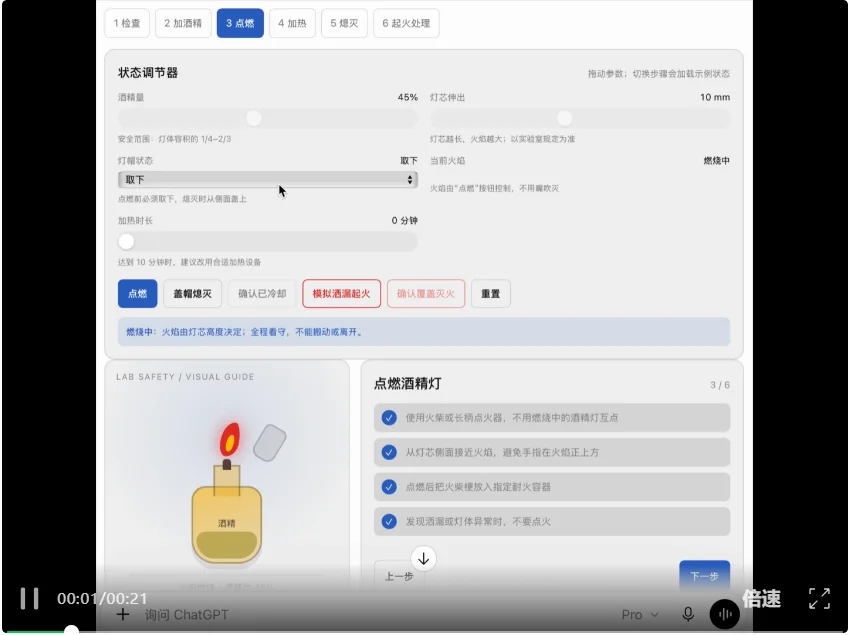The width and height of the screenshot is (850, 635).
Task: Switch to the 4 加热 step tab
Action: click(292, 23)
